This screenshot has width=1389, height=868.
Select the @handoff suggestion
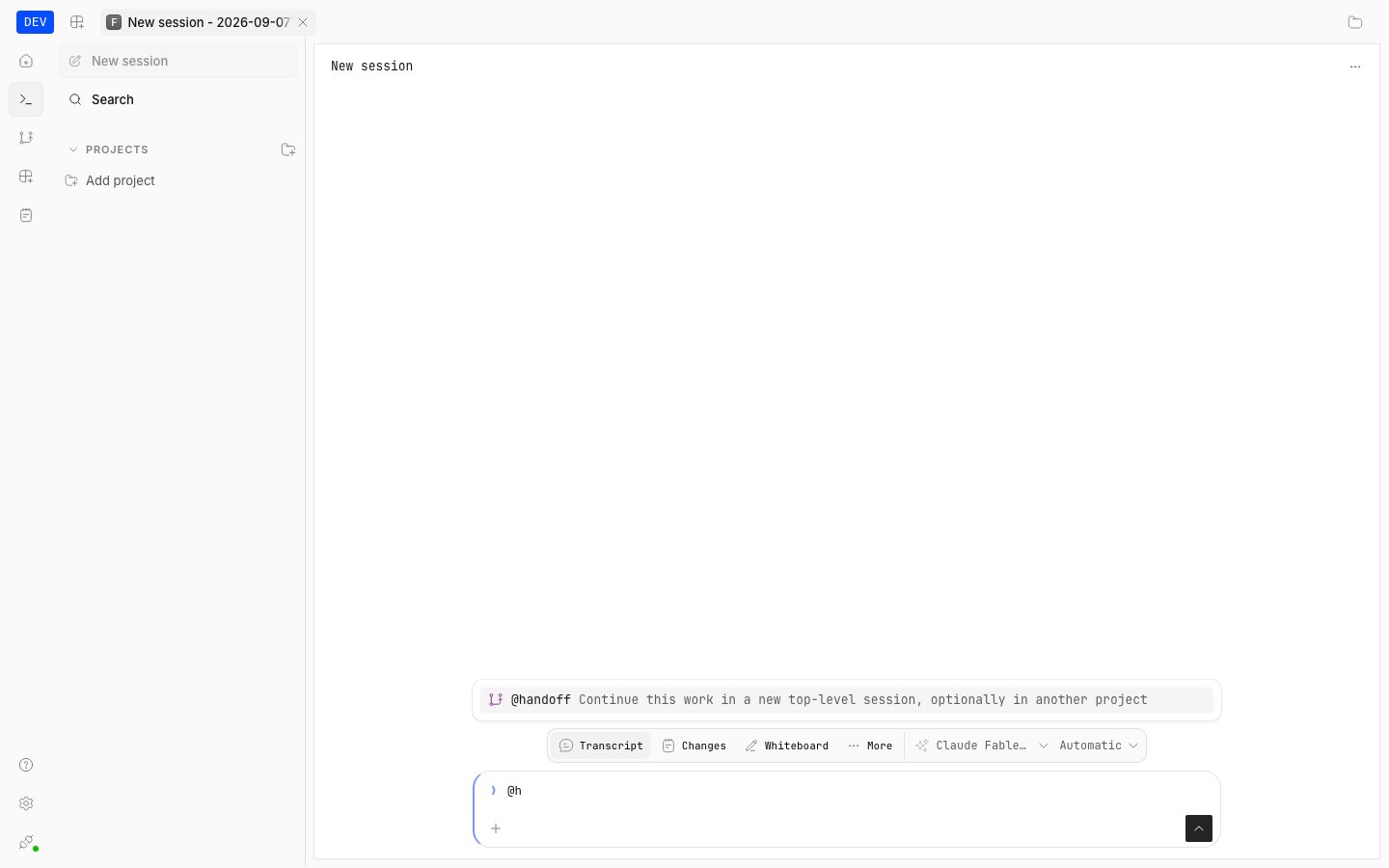point(847,700)
